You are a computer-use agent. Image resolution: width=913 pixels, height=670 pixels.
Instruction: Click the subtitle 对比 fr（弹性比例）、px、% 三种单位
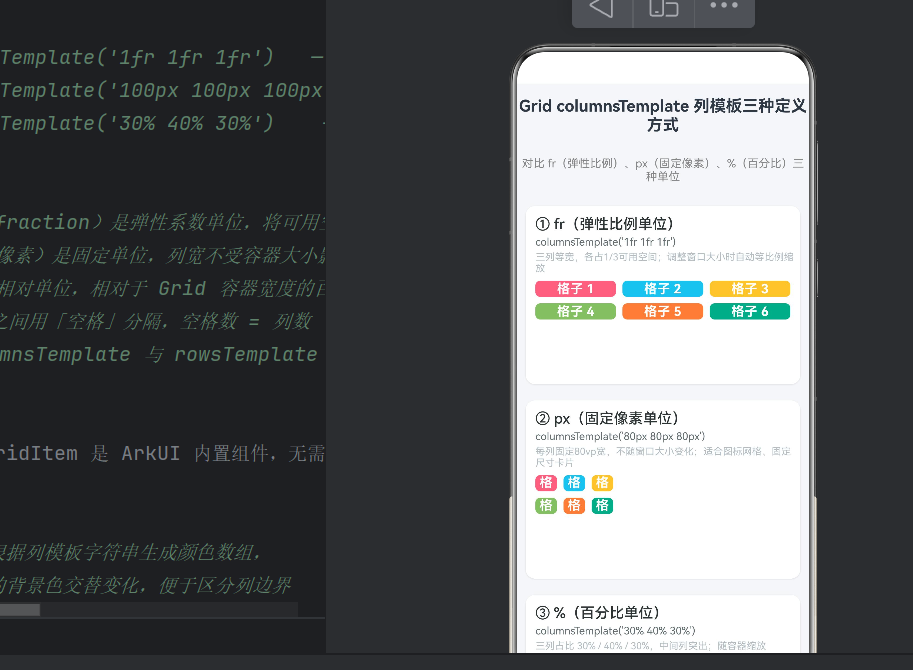tap(663, 169)
